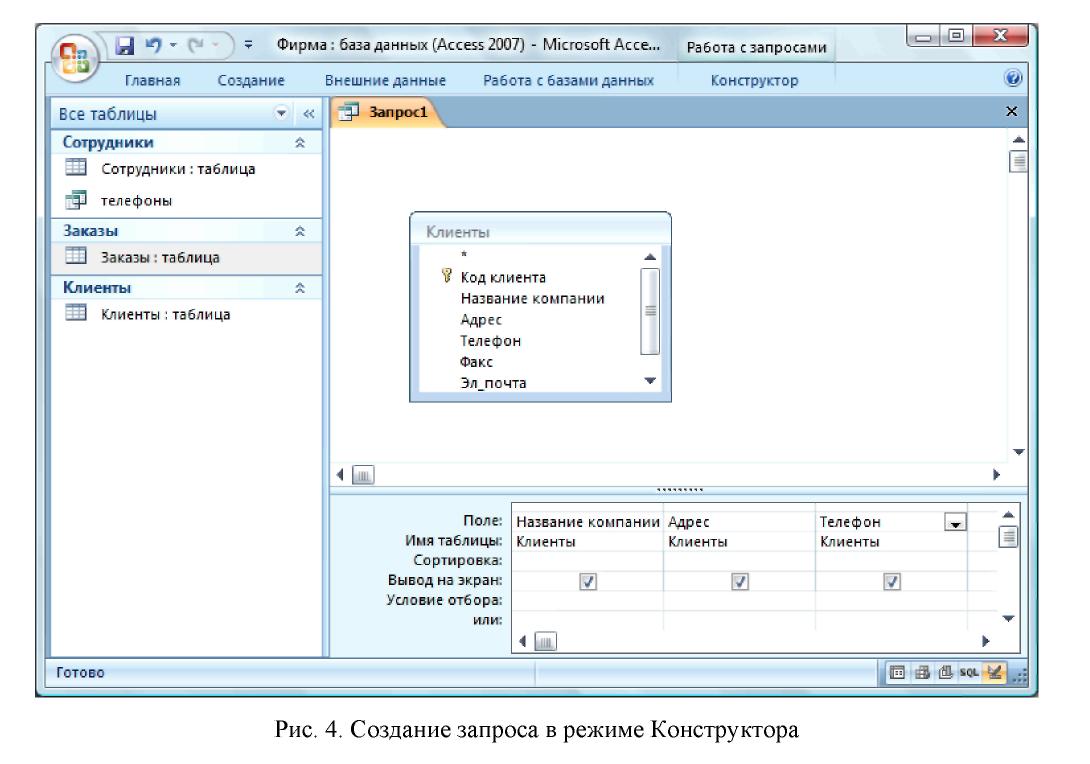
Task: Click the Запрос1 tab query icon
Action: pyautogui.click(x=349, y=112)
